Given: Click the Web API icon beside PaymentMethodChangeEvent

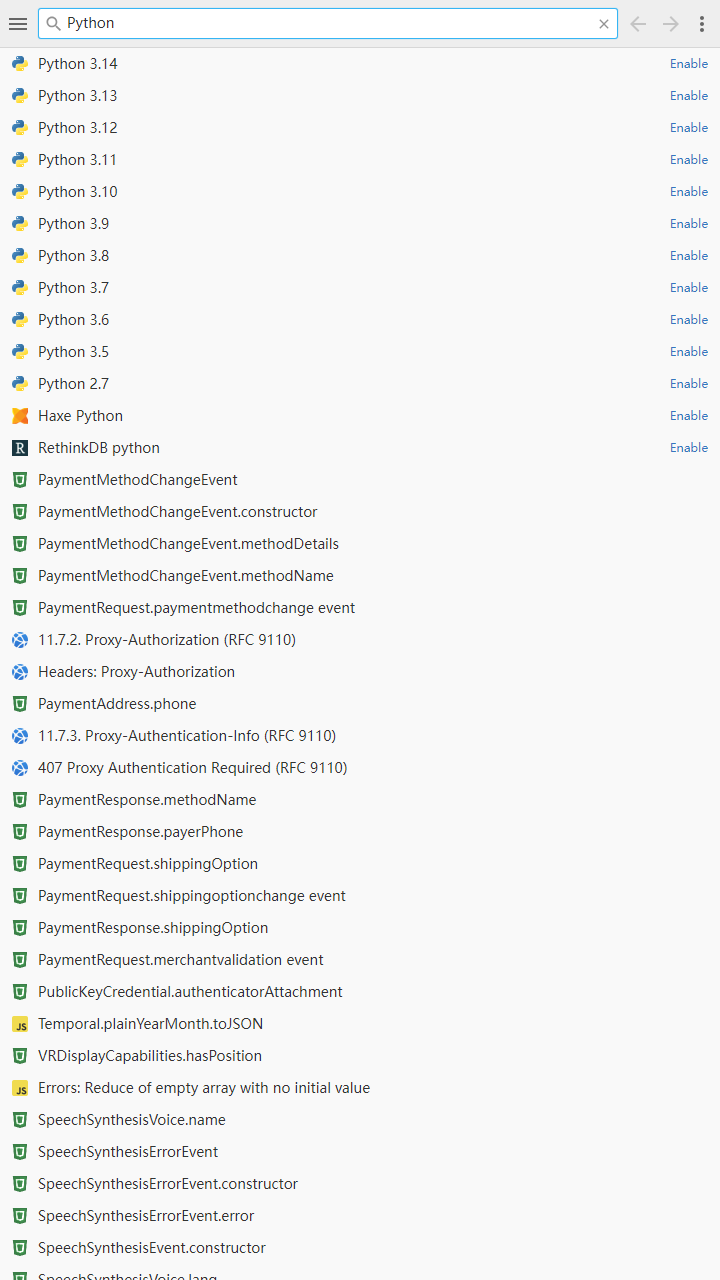Looking at the screenshot, I should [20, 480].
